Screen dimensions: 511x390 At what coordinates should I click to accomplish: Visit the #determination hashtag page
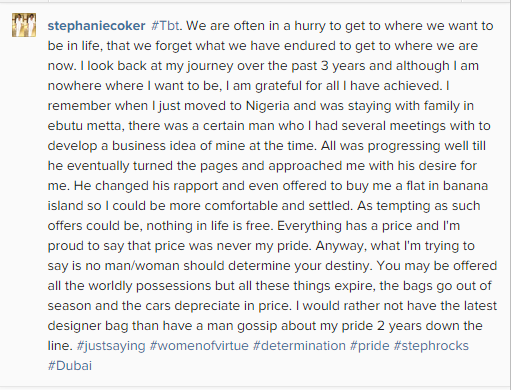tap(299, 346)
